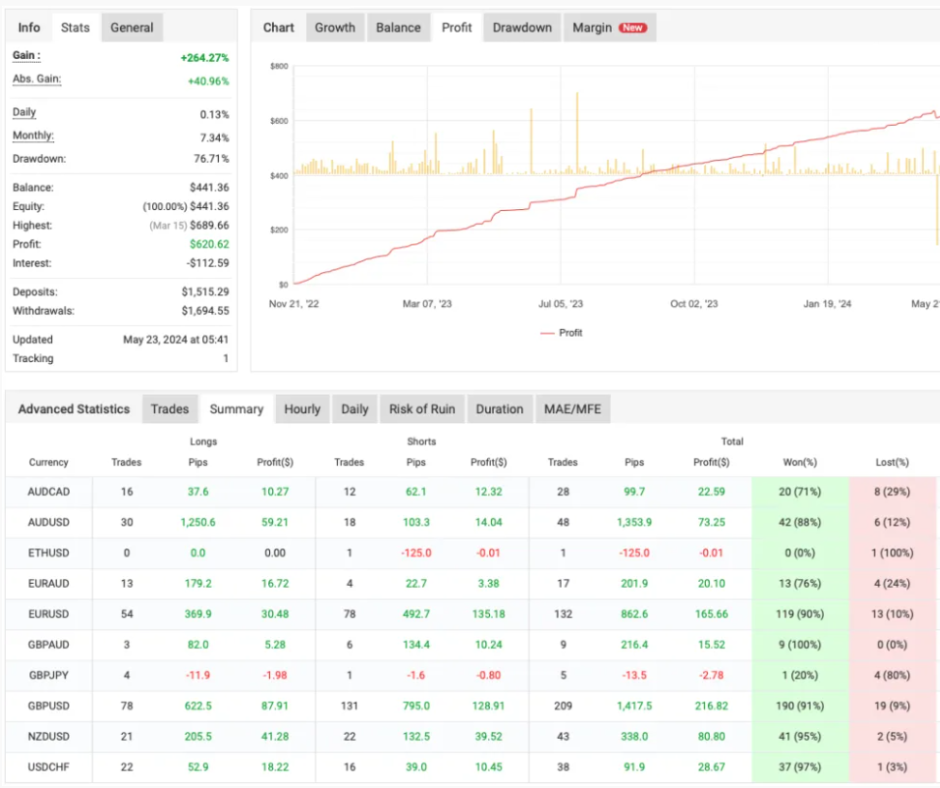The height and width of the screenshot is (788, 940).
Task: Open the Drawdown chart tab
Action: pos(522,27)
